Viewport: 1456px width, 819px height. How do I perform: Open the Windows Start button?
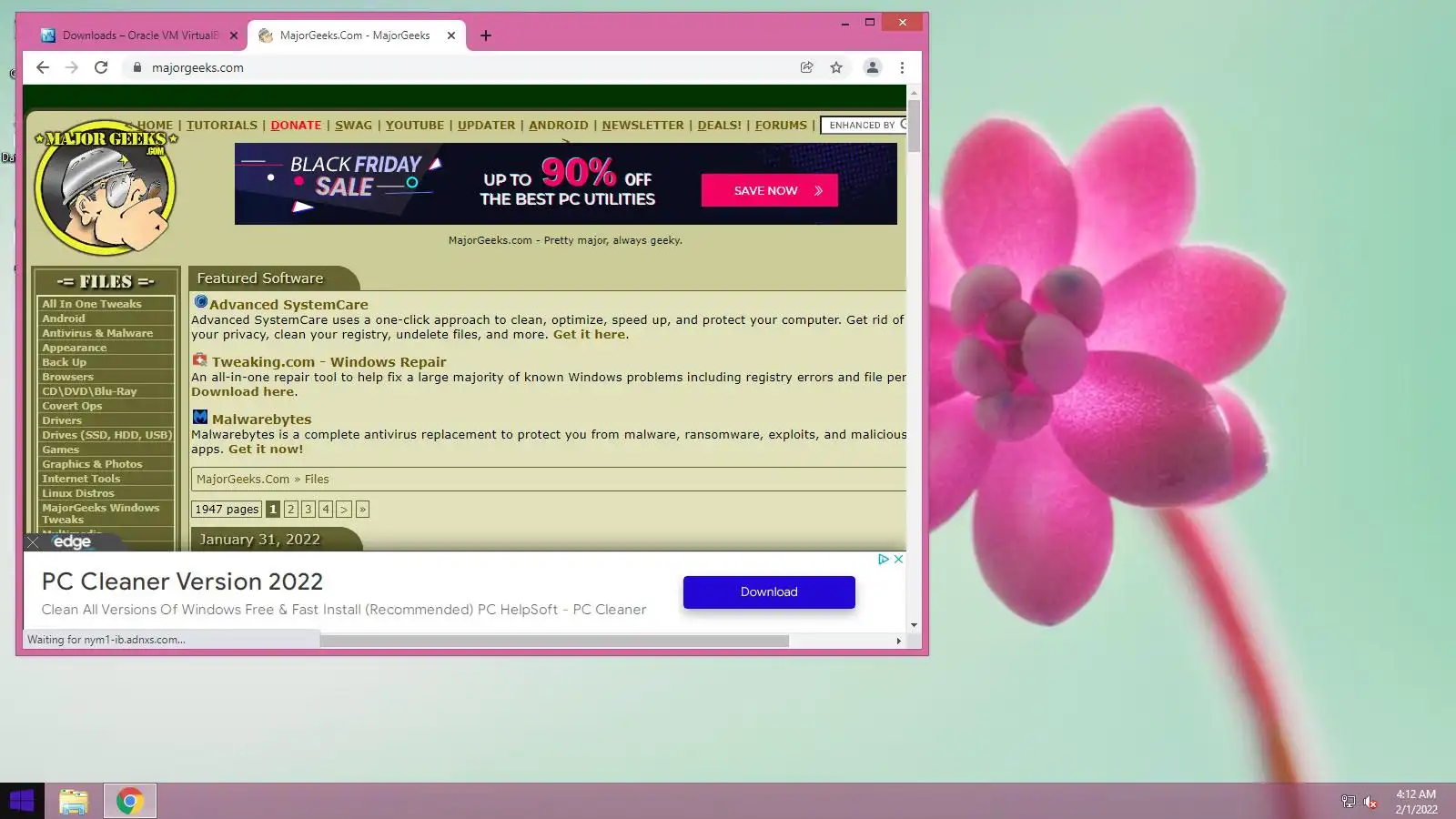[22, 801]
